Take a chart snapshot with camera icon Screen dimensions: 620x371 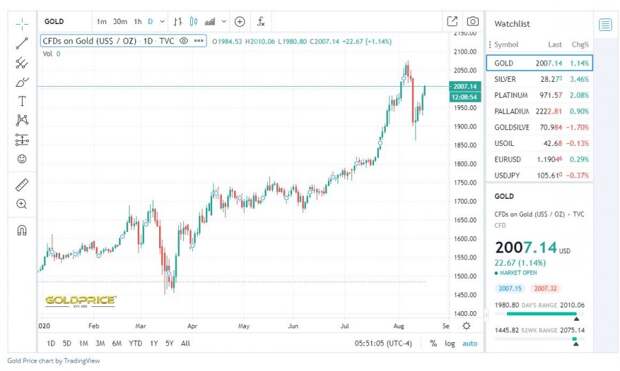tap(473, 22)
